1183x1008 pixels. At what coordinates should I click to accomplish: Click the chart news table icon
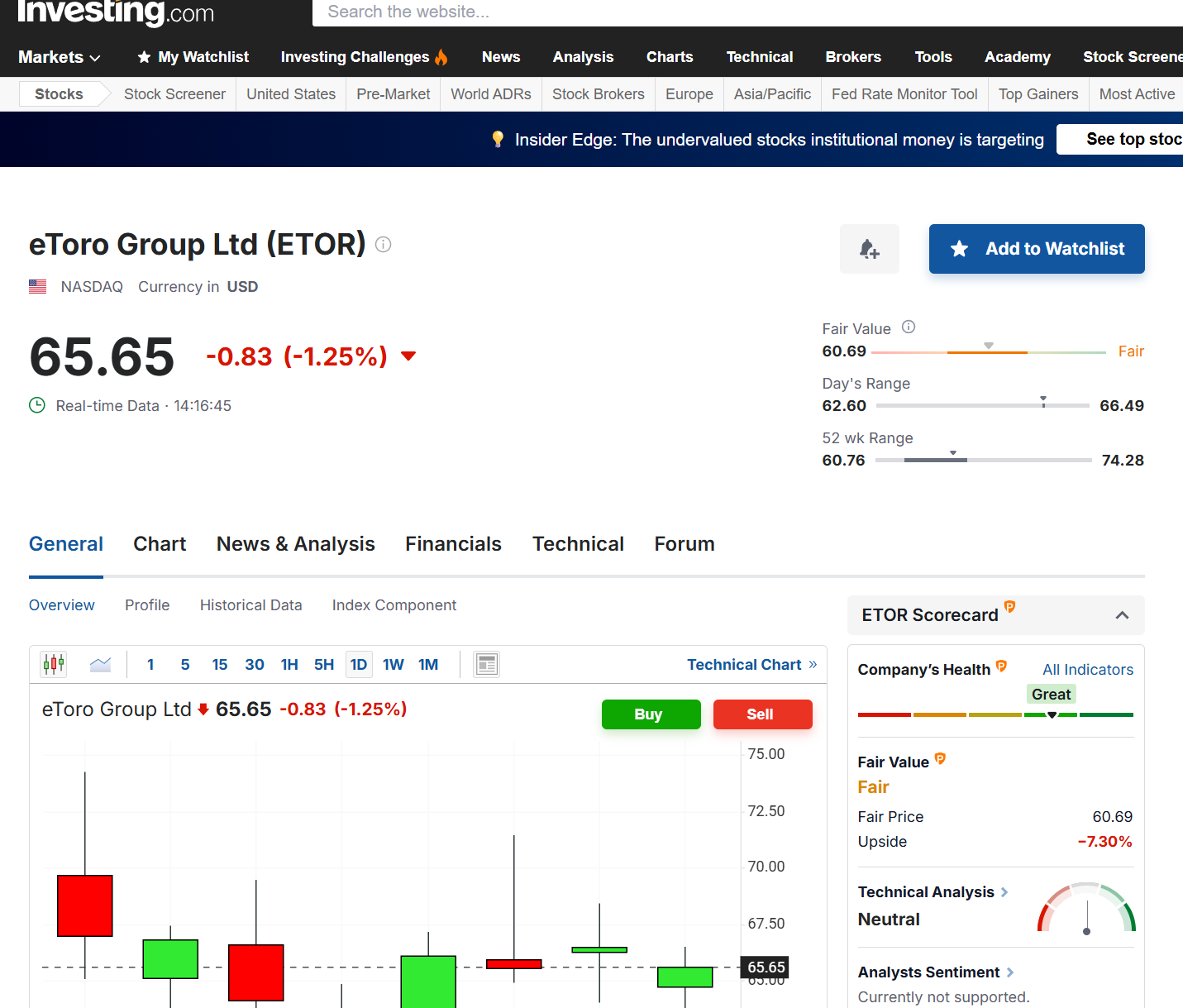[x=487, y=664]
